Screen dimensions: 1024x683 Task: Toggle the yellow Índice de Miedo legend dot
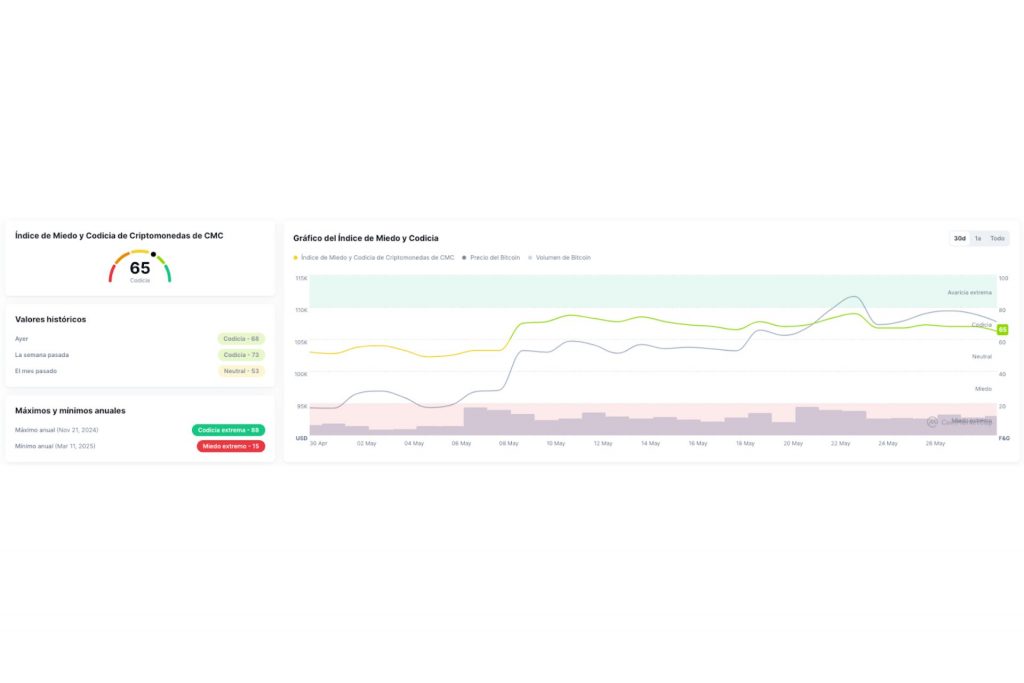point(295,258)
